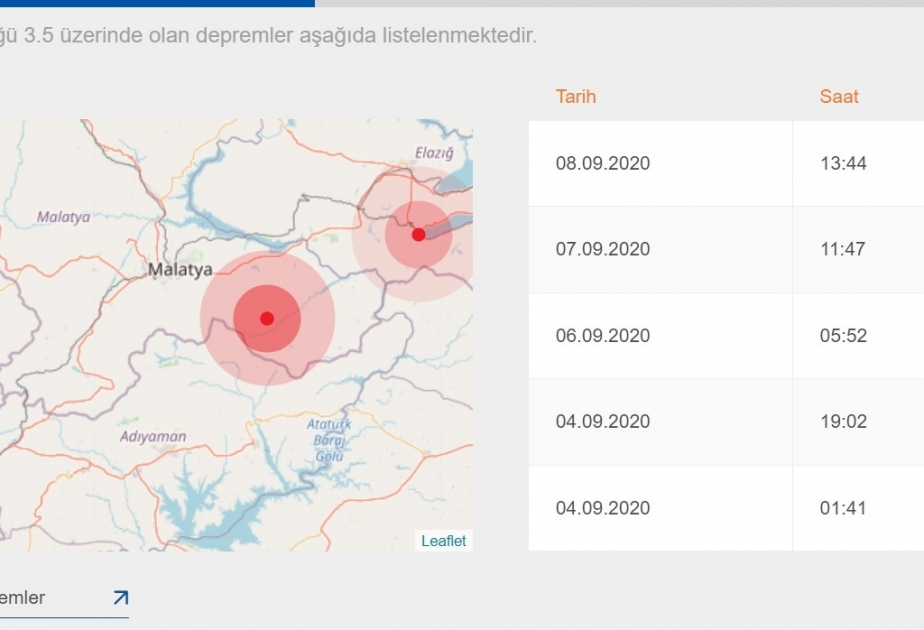Screen dimensions: 924x630
Task: Click the bold Malatya city label on map
Action: [180, 270]
